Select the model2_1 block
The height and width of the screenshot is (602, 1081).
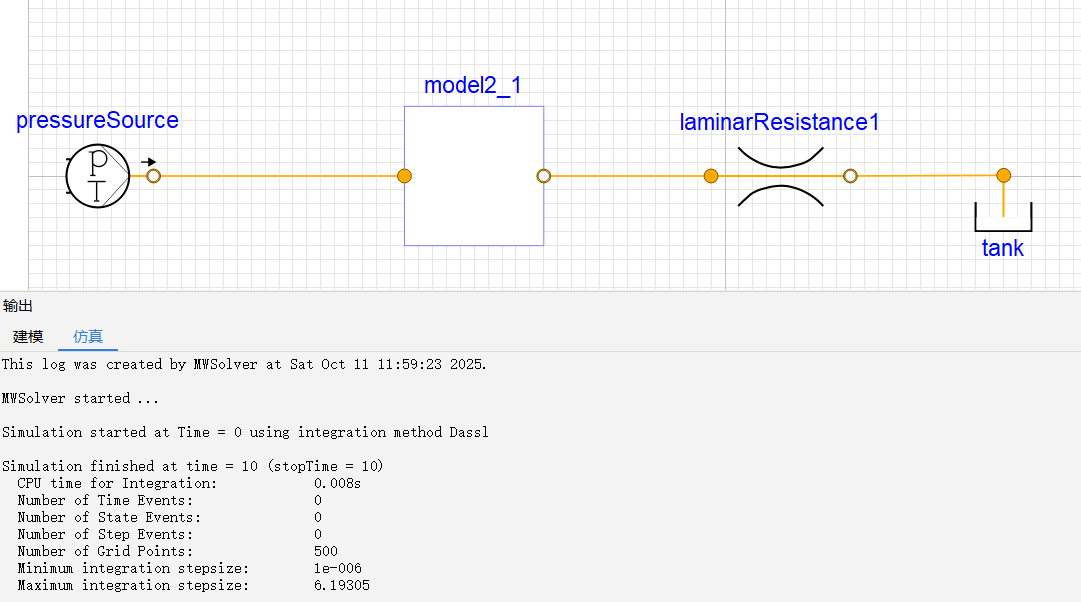point(474,176)
